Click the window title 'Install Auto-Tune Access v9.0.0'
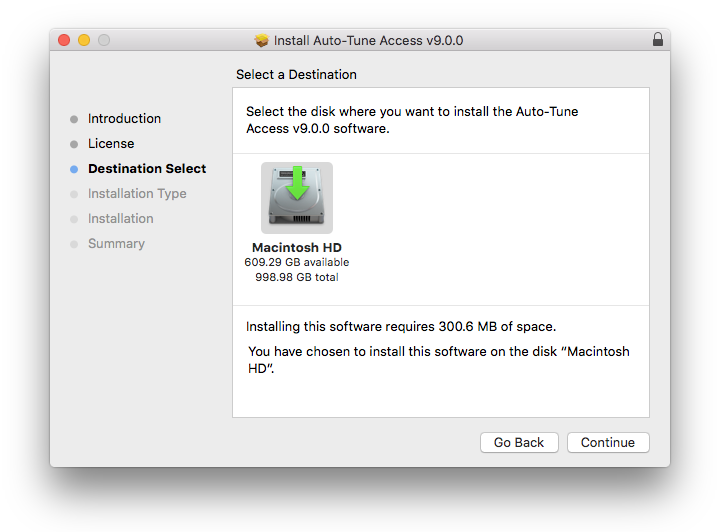Screen dimensions: 717x532 (368, 41)
